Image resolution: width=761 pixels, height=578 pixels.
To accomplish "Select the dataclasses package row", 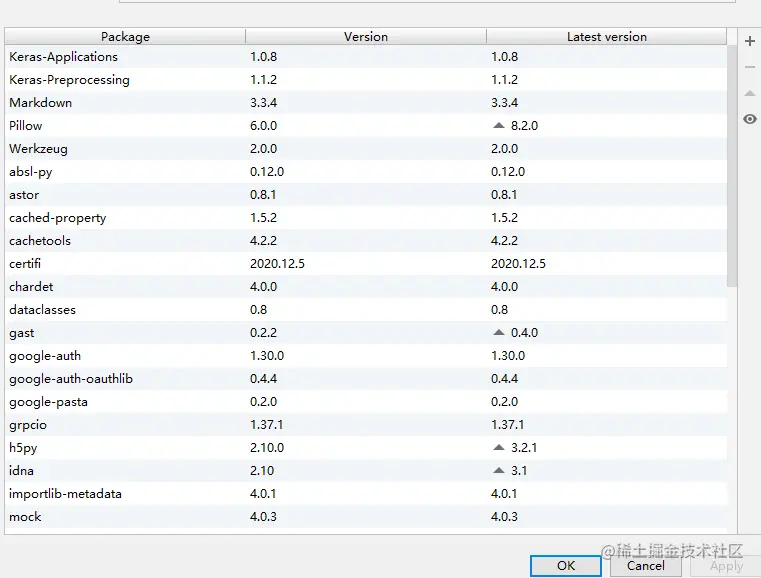I will 366,310.
